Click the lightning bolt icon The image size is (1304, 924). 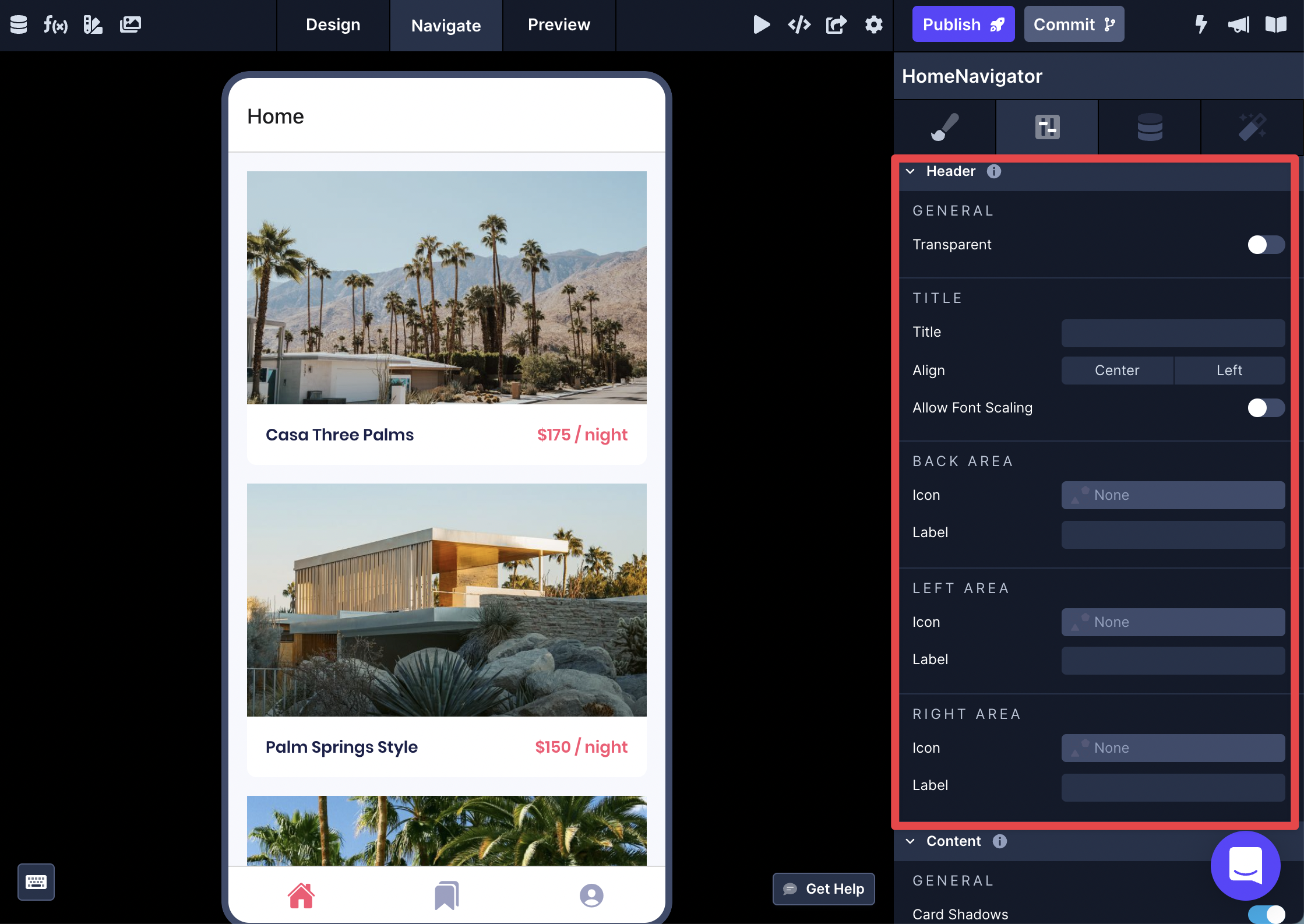coord(1201,24)
